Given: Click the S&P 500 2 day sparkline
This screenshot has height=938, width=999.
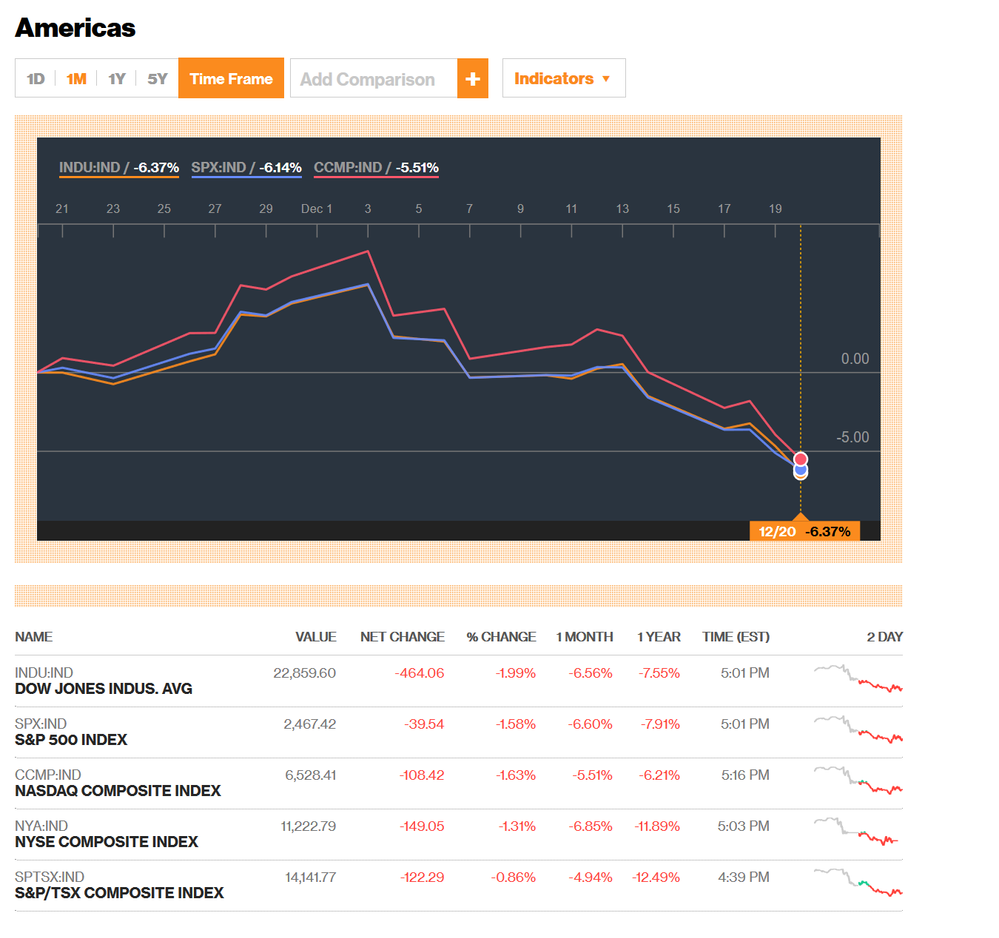Looking at the screenshot, I should coord(858,730).
